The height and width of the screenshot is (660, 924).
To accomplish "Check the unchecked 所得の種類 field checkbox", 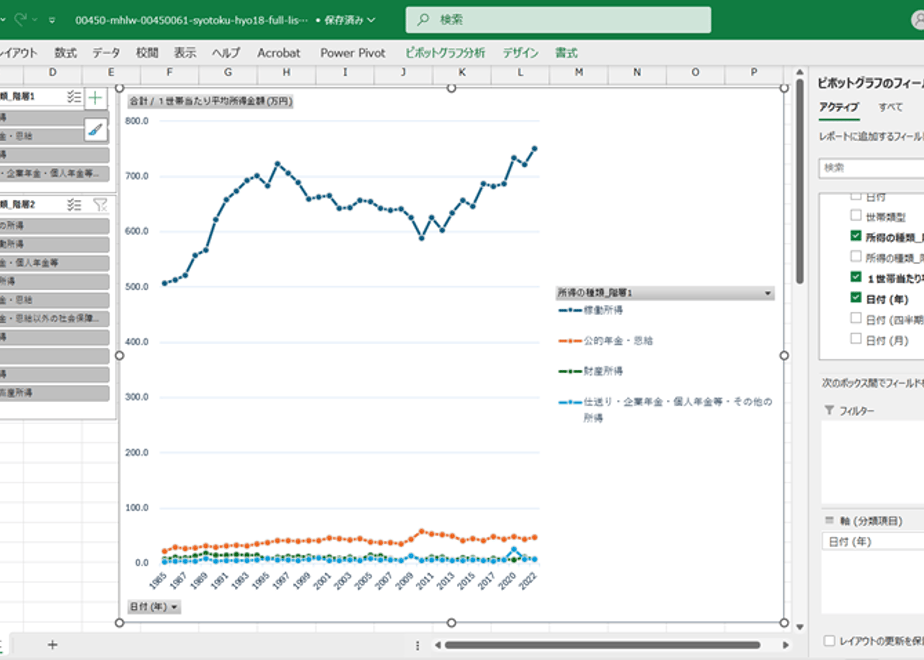I will tap(856, 256).
